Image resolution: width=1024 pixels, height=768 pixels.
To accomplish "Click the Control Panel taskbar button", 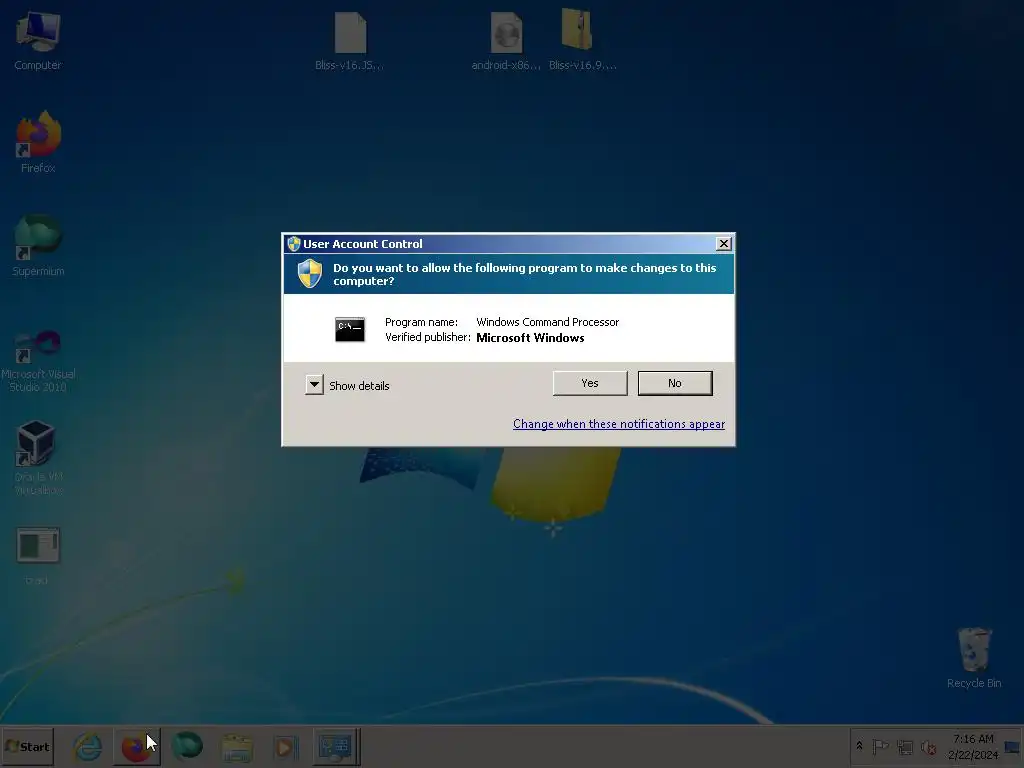I will pyautogui.click(x=336, y=746).
